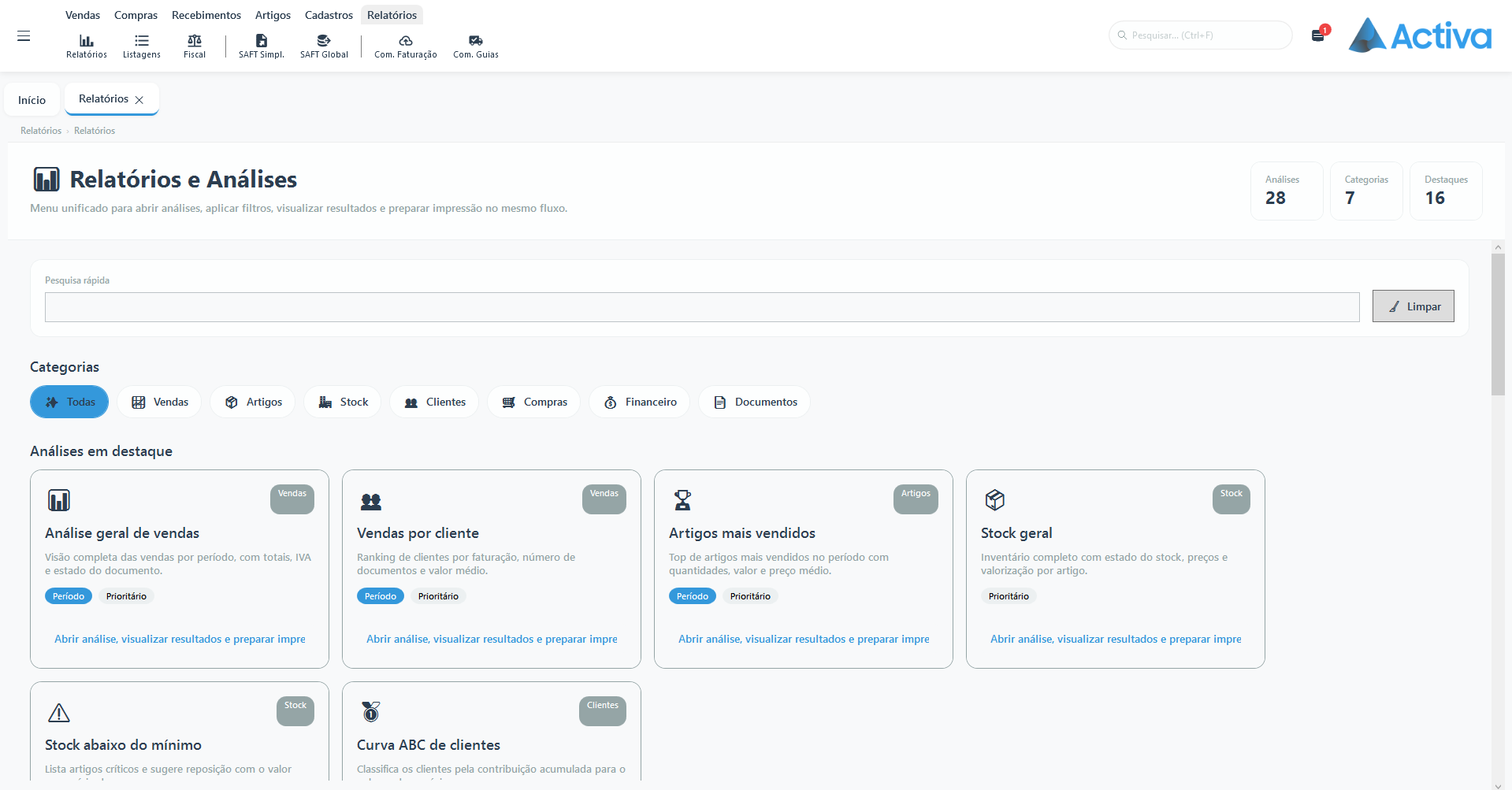This screenshot has width=1512, height=790.
Task: Click the Artigos badge on Artigos mais vendidos
Action: tap(916, 499)
